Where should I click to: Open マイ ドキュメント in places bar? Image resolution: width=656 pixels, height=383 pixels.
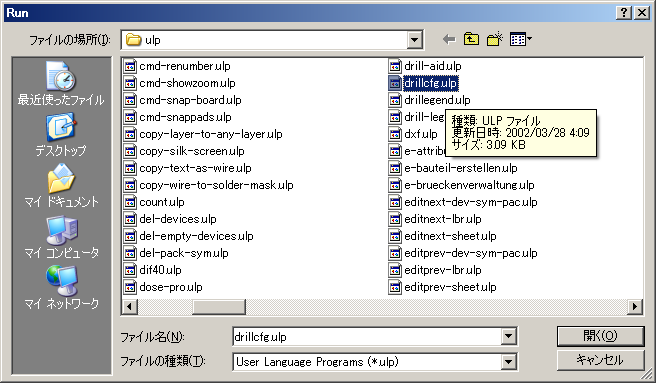coord(61,185)
